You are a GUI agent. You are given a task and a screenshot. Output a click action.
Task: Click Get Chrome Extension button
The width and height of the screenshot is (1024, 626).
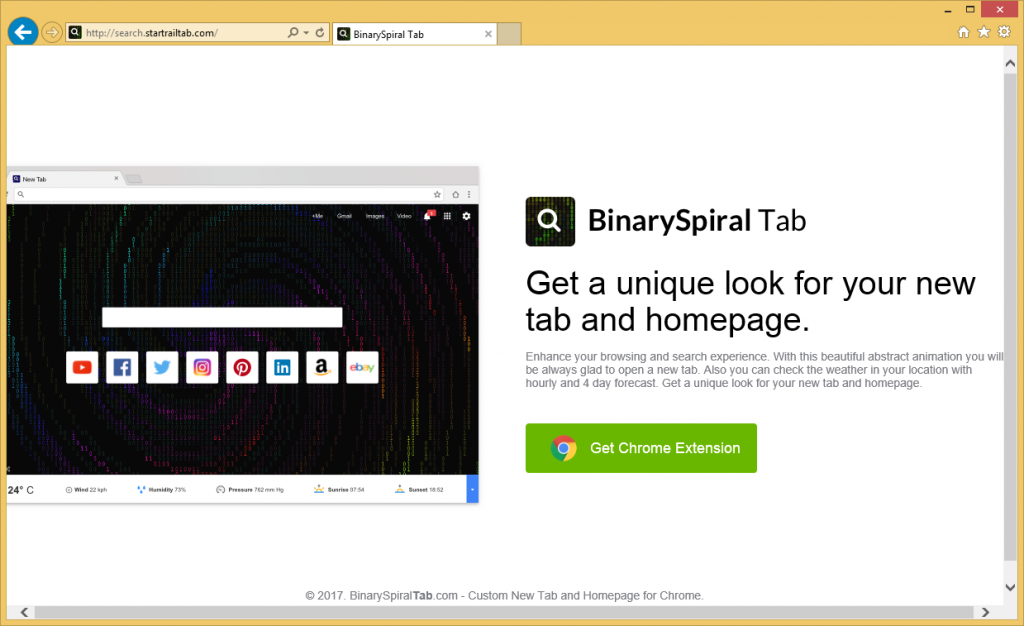tap(641, 448)
